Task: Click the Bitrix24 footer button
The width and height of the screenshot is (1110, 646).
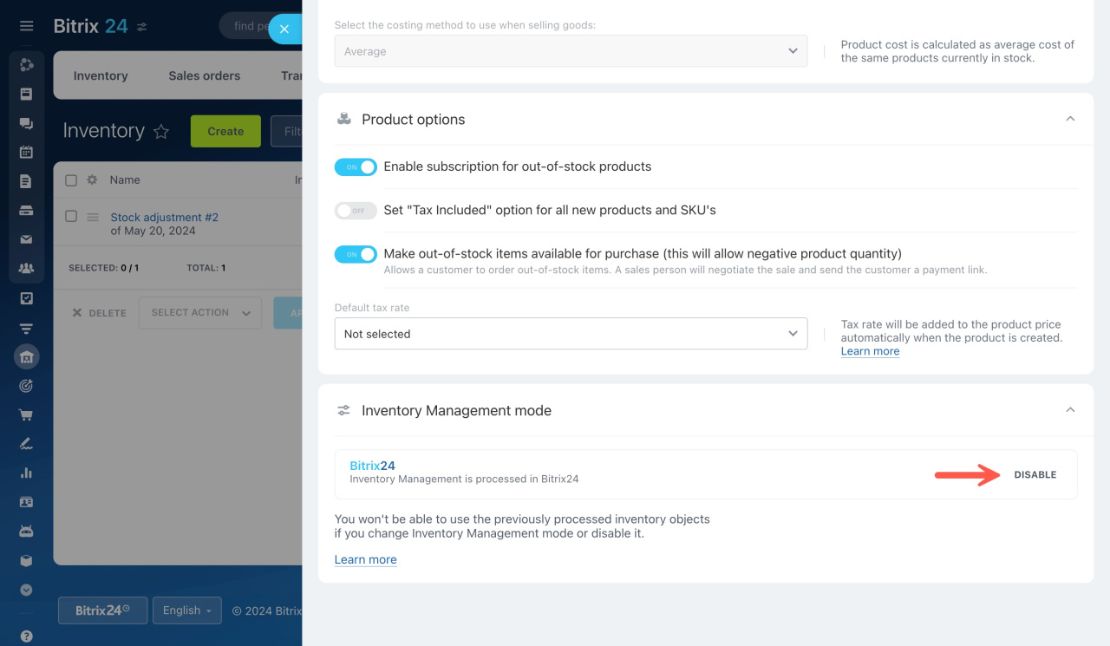Action: 103,610
